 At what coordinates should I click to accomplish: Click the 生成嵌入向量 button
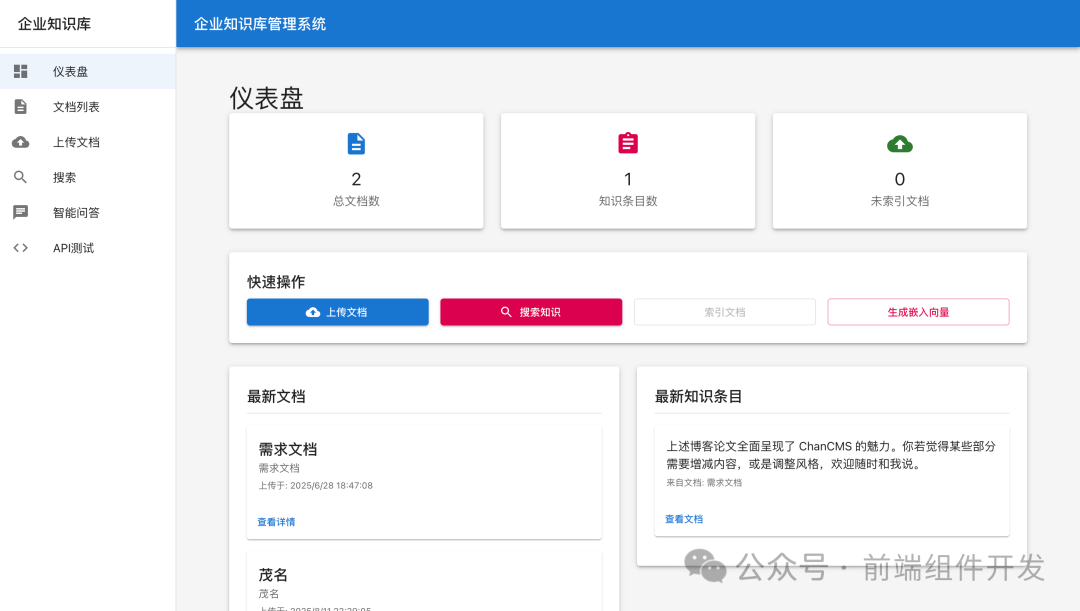coord(918,311)
